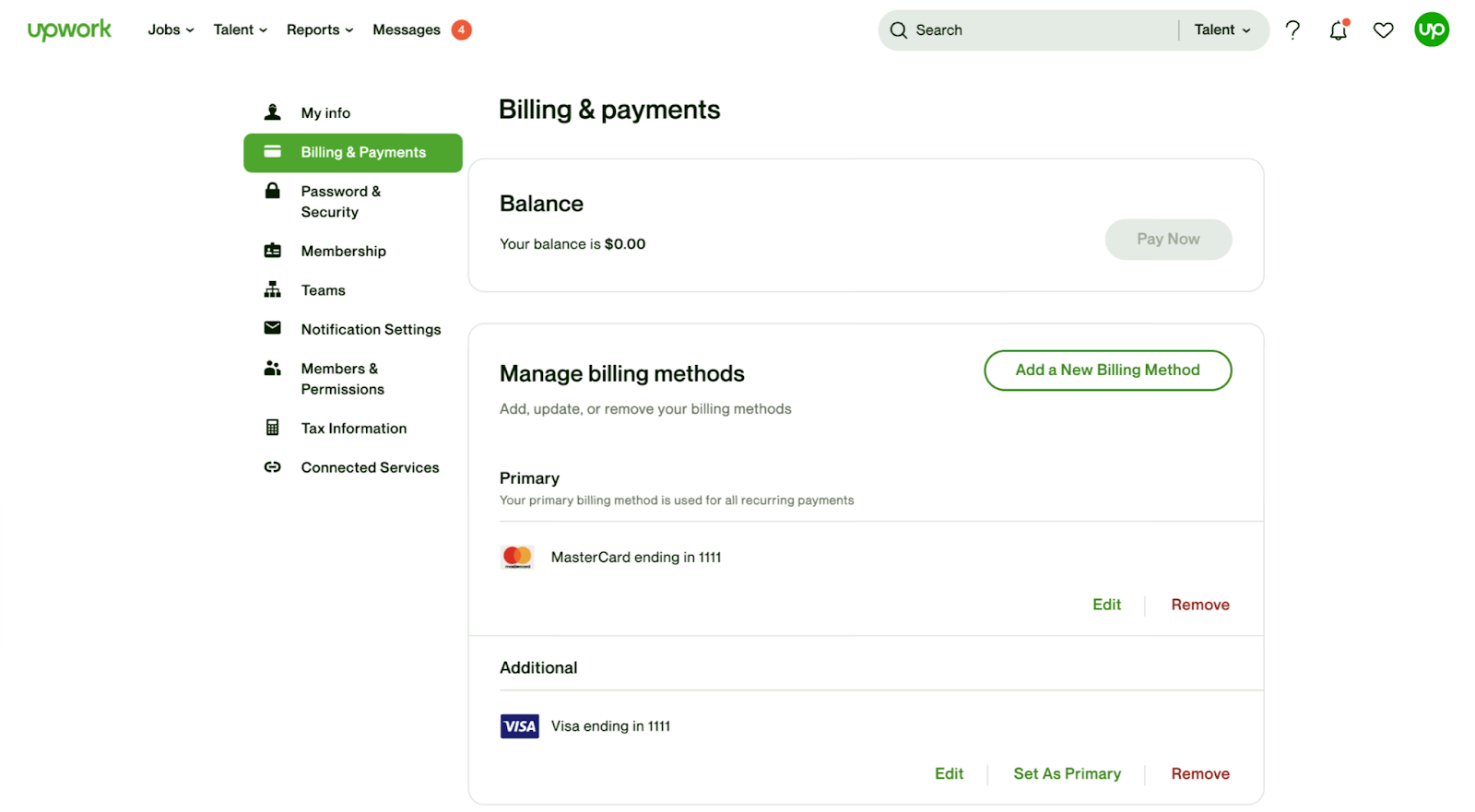
Task: Click Add a New Billing Method
Action: click(1107, 370)
